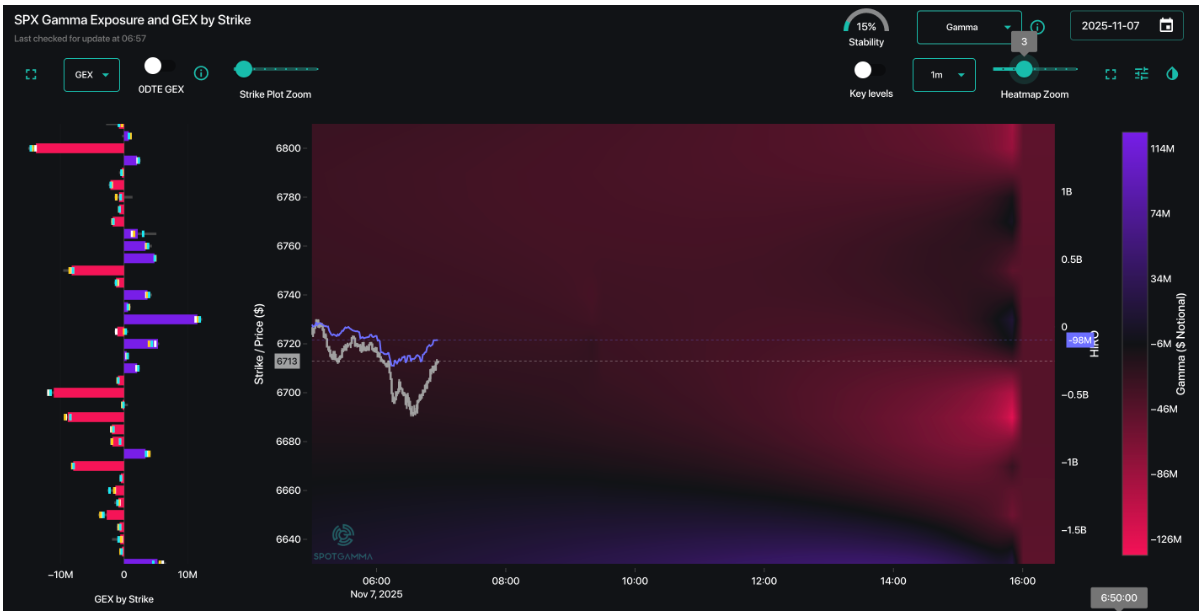
Task: Open the heatmap settings sliders icon
Action: click(1141, 74)
